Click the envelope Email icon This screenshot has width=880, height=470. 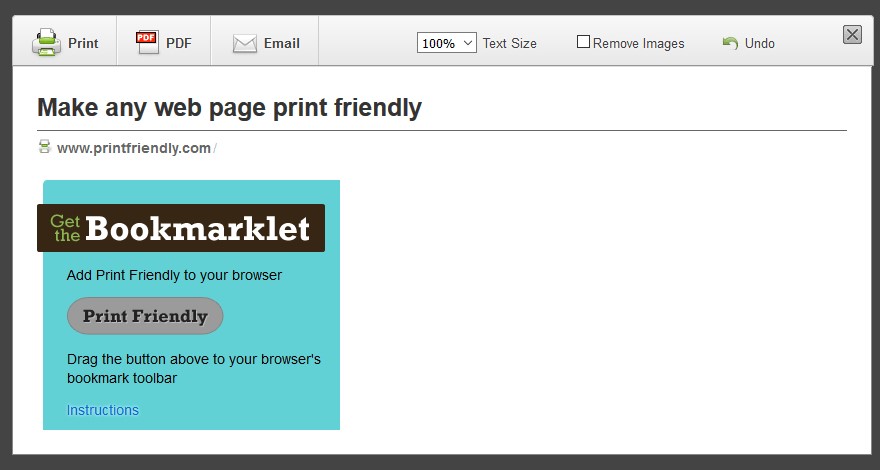coord(245,43)
